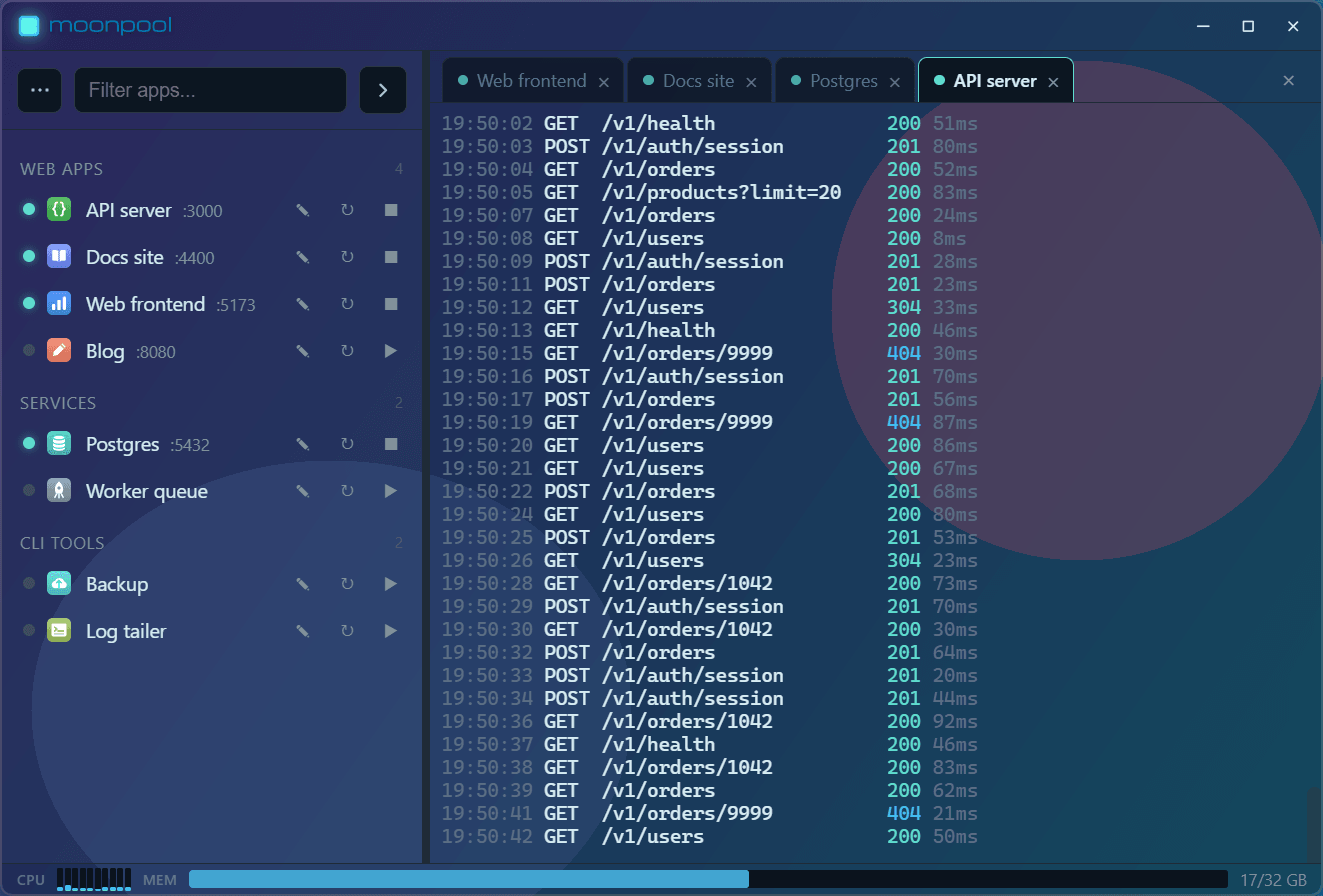Restart the Docs site app
Viewport: 1323px width, 896px height.
pyautogui.click(x=347, y=257)
